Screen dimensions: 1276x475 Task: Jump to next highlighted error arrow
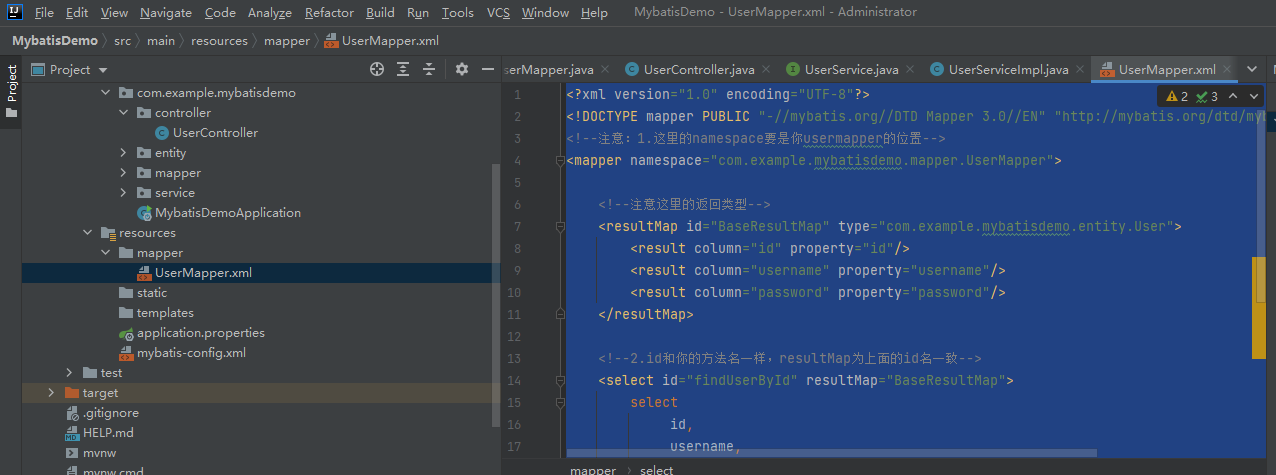pyautogui.click(x=1254, y=96)
